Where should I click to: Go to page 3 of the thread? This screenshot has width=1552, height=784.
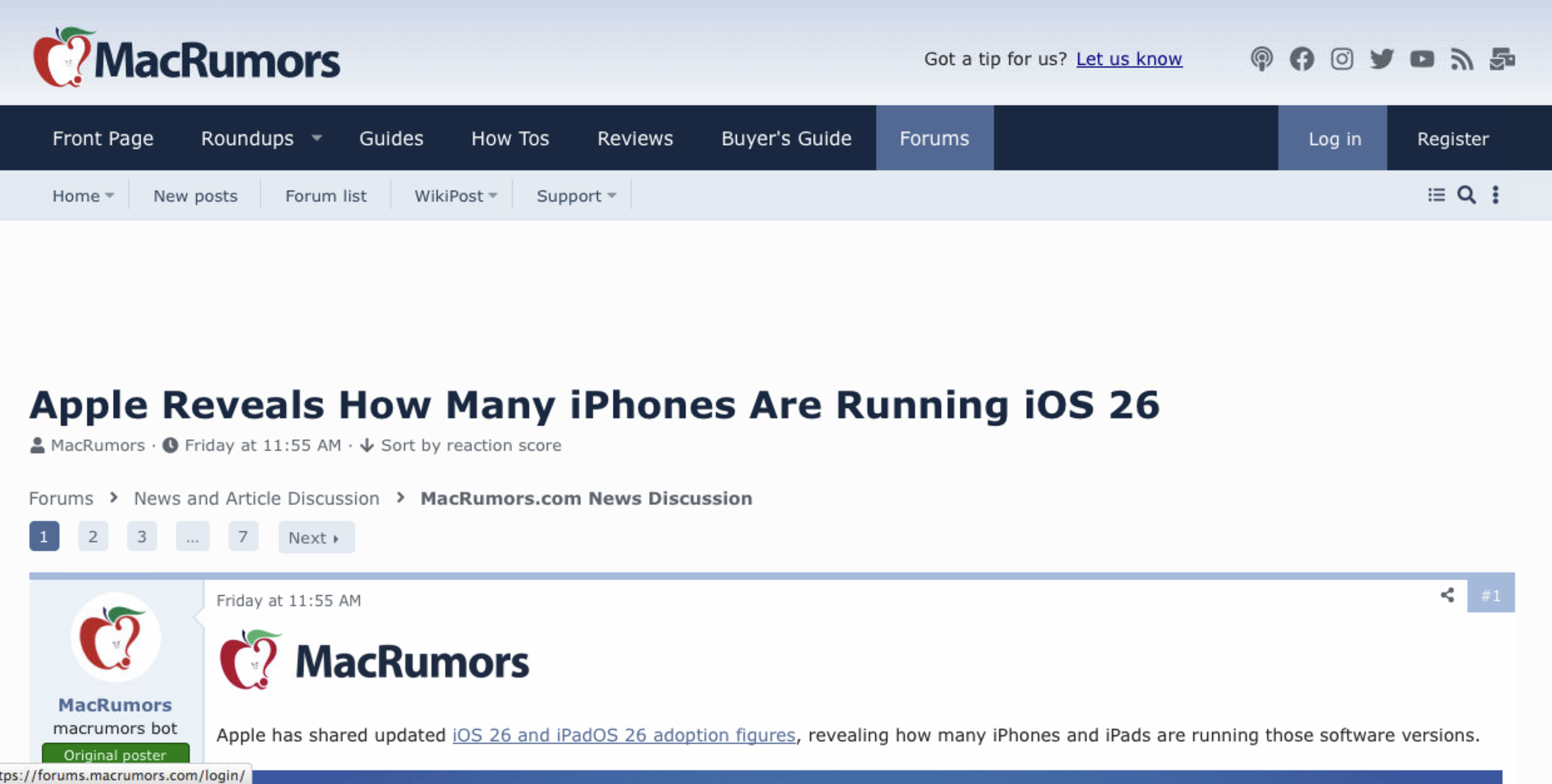[x=142, y=537]
